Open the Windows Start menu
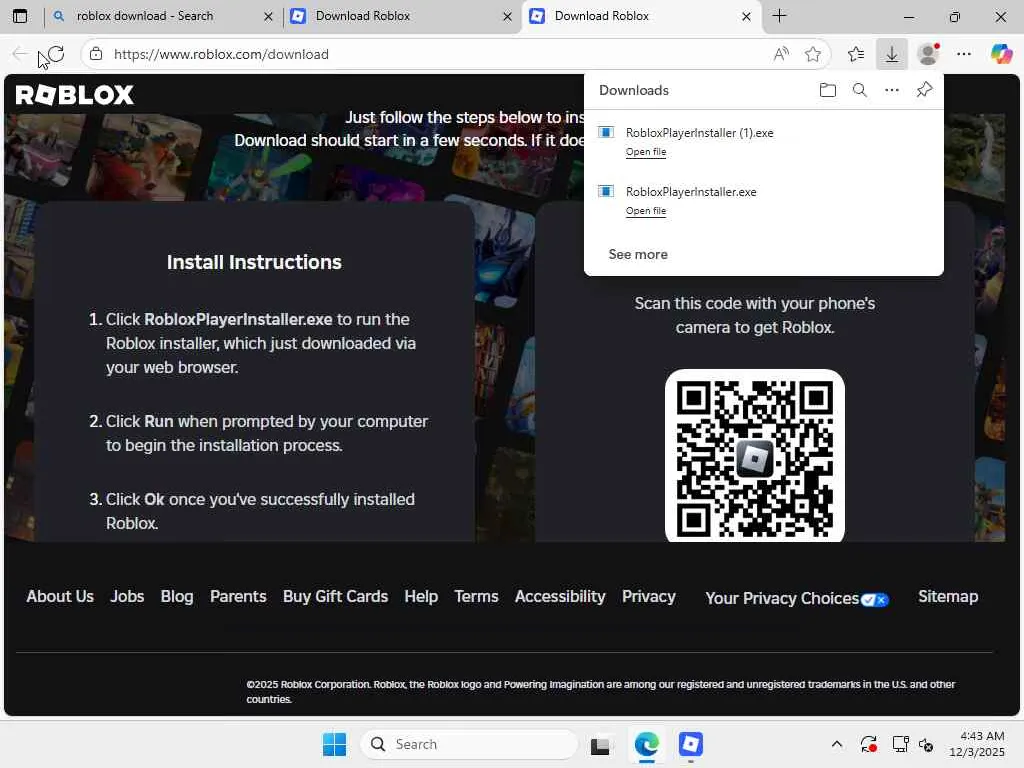 pyautogui.click(x=334, y=744)
